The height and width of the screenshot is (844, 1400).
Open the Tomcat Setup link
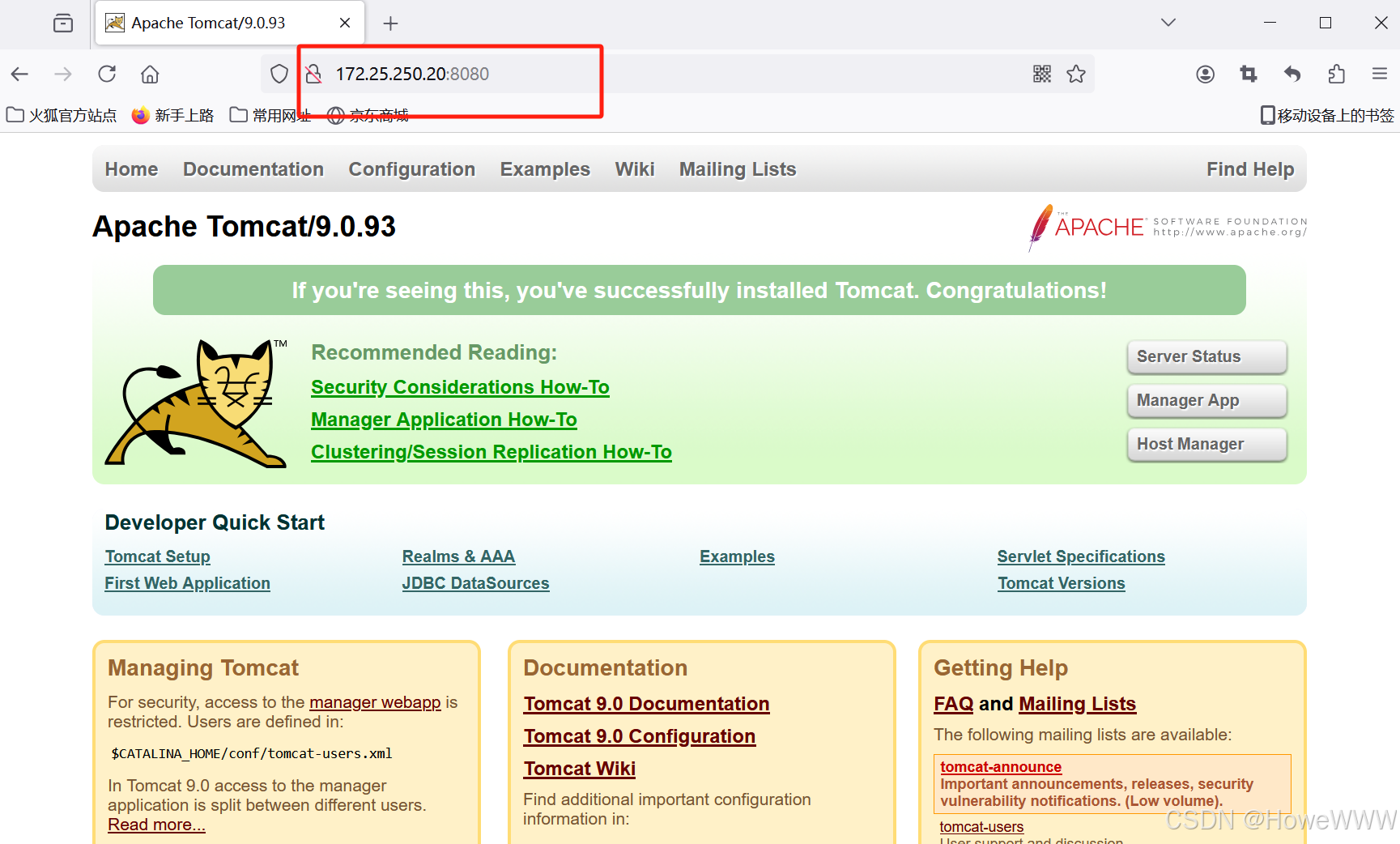coord(158,556)
